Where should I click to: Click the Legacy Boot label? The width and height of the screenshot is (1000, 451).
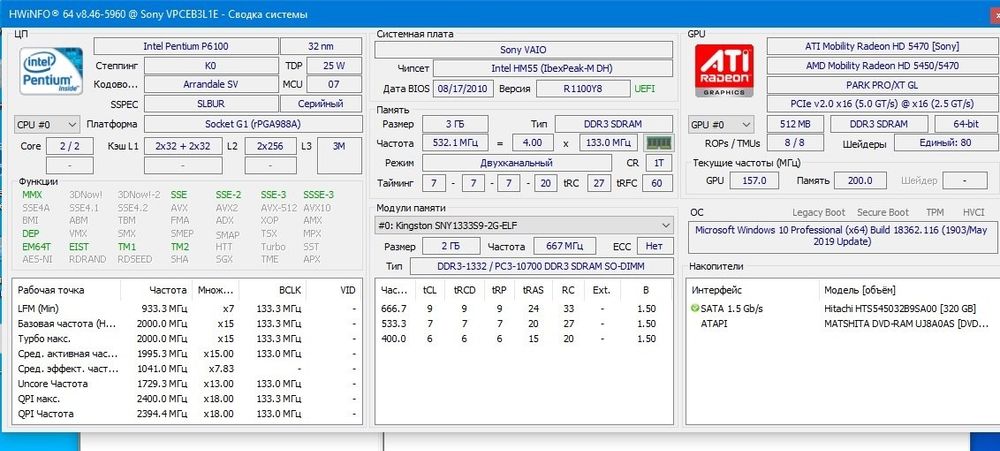coord(818,212)
